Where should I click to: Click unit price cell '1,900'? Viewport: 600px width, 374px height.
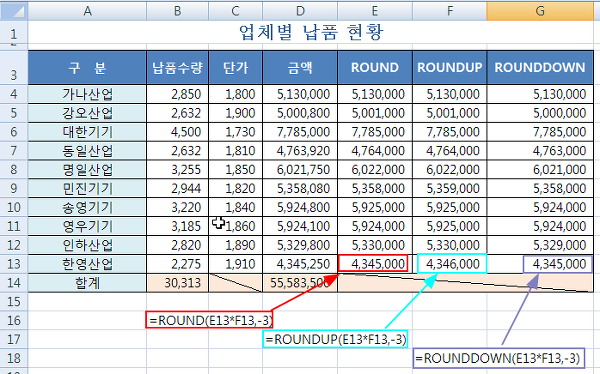[236, 113]
